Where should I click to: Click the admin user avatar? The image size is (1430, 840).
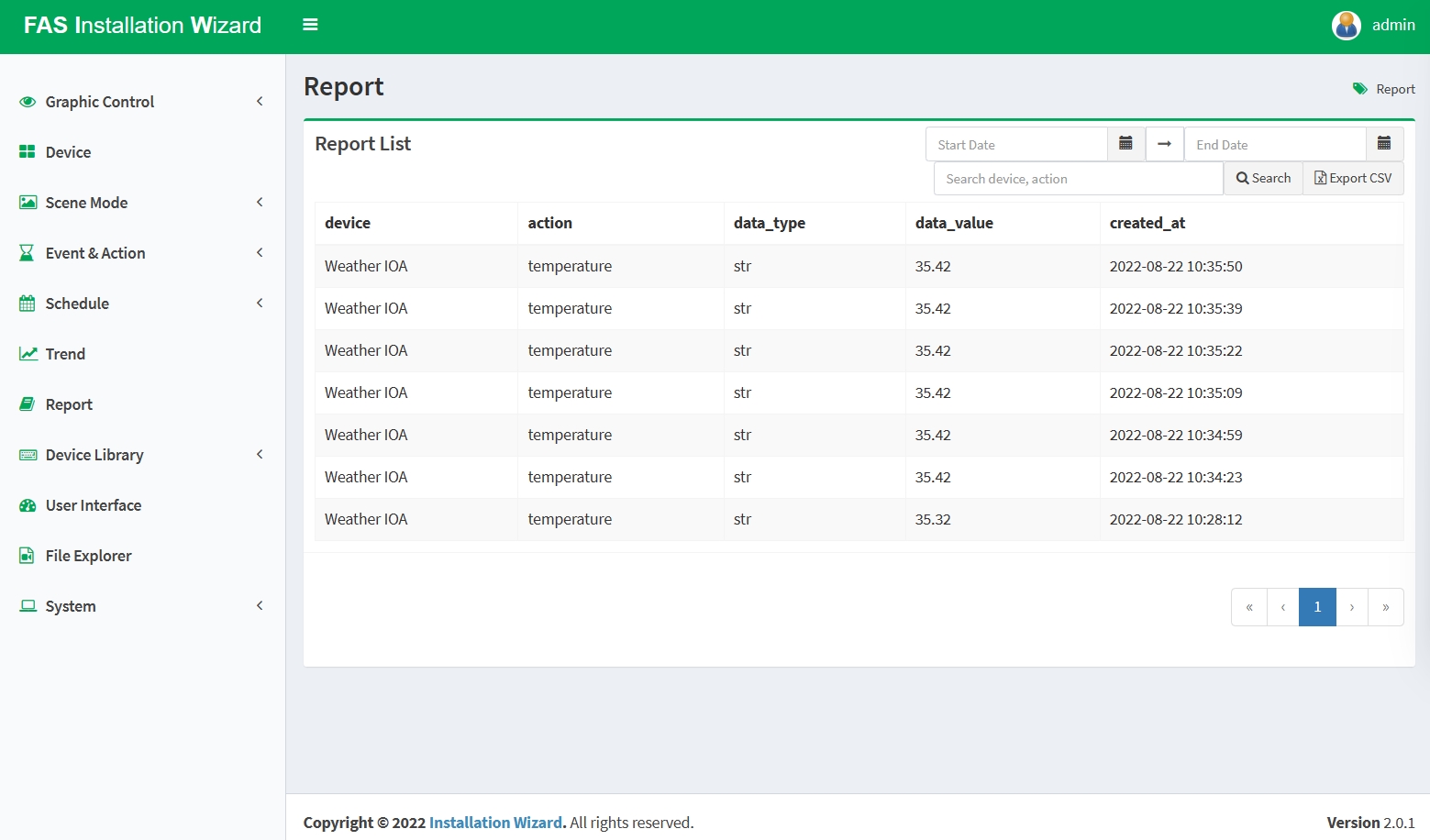[1346, 26]
